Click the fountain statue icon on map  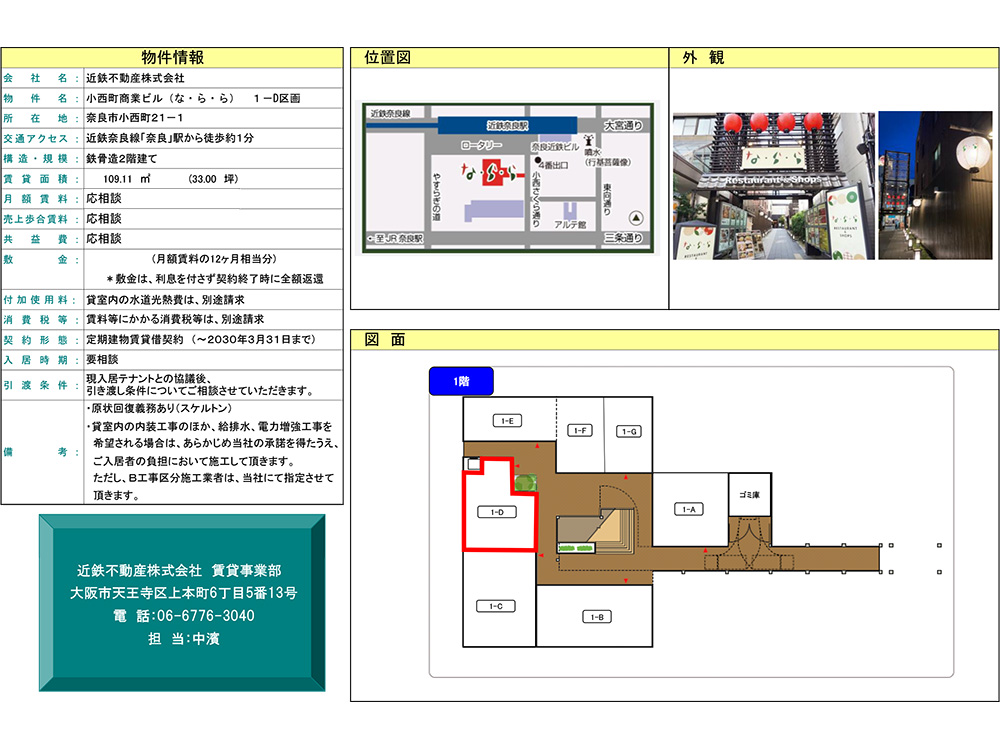[x=589, y=140]
